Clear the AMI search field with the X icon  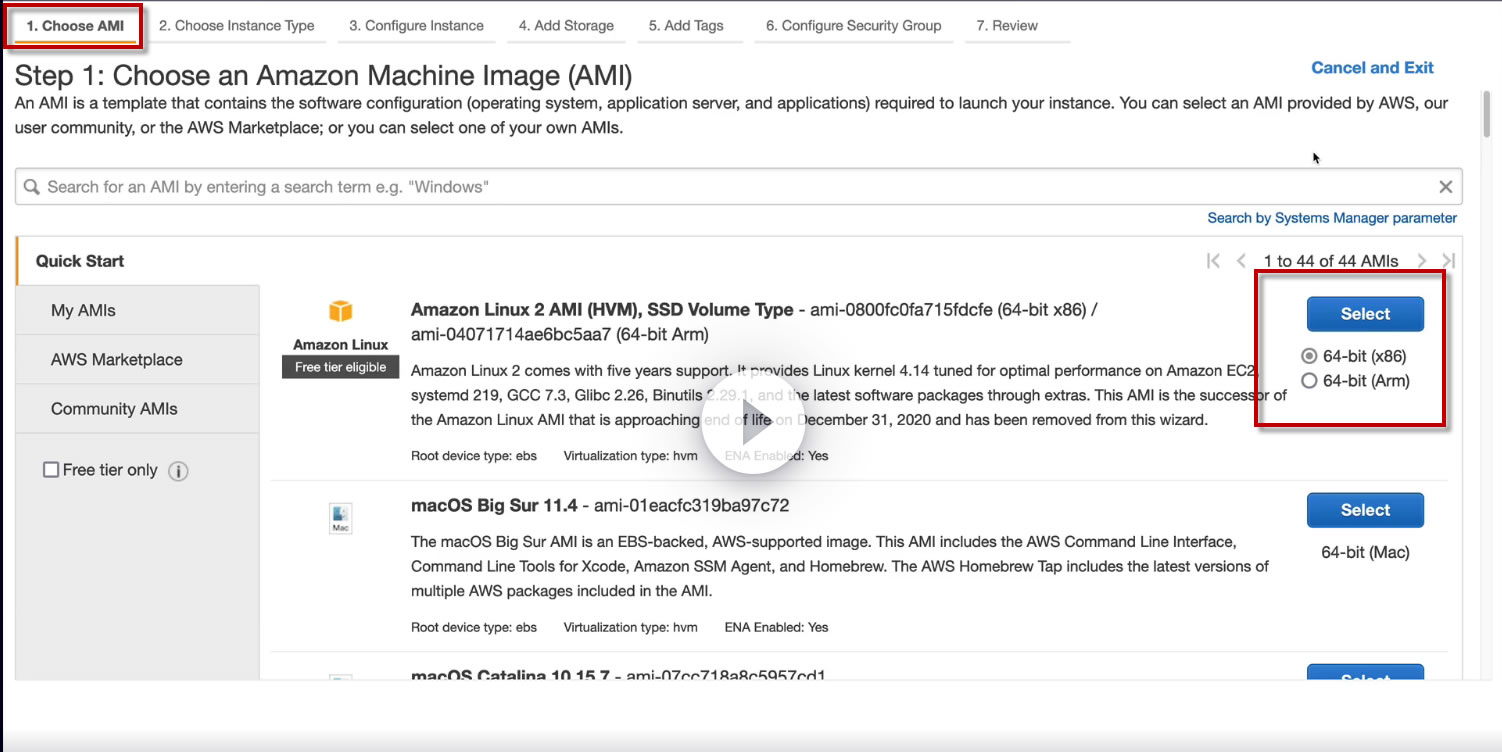1445,187
